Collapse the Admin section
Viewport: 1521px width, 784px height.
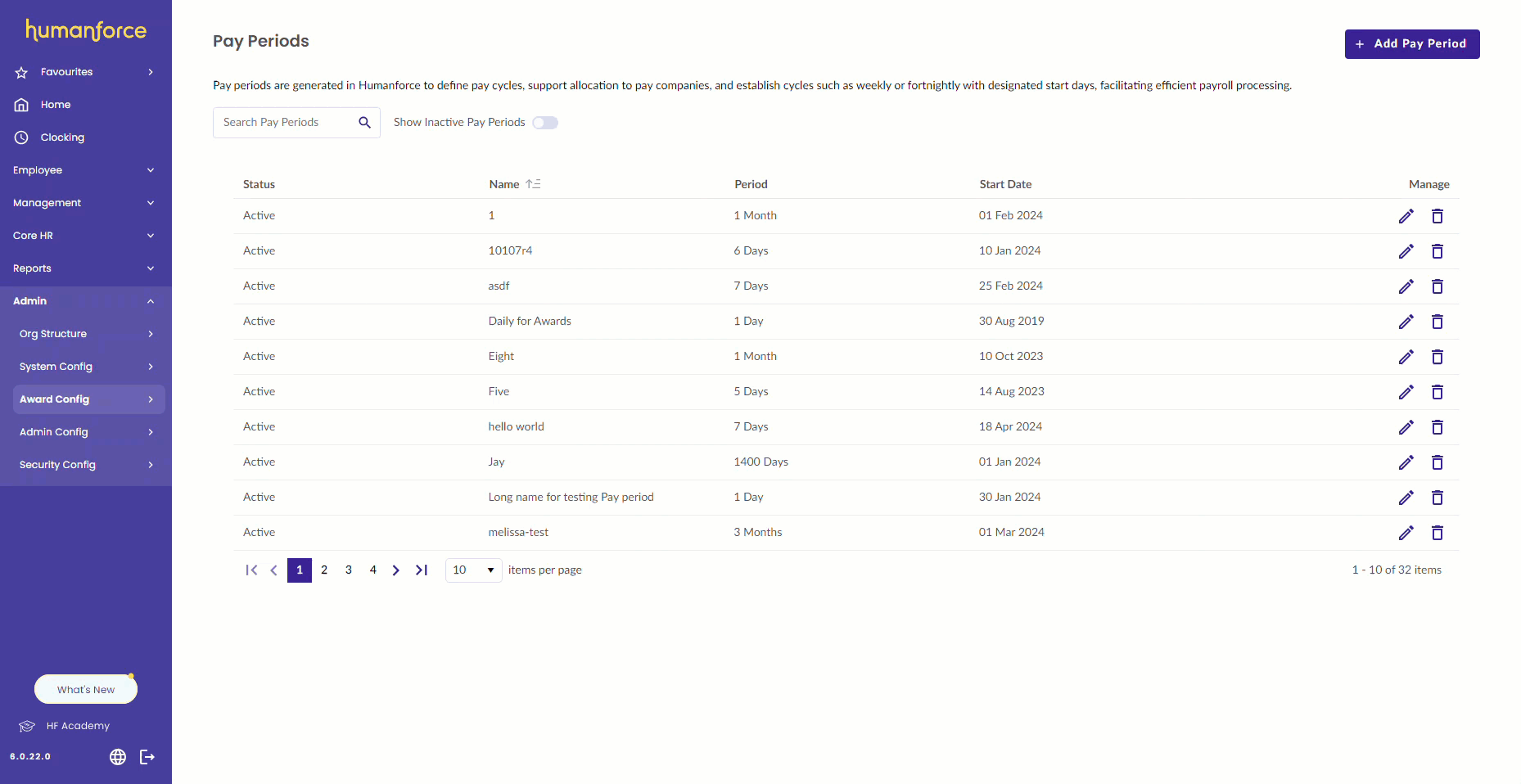pos(86,301)
